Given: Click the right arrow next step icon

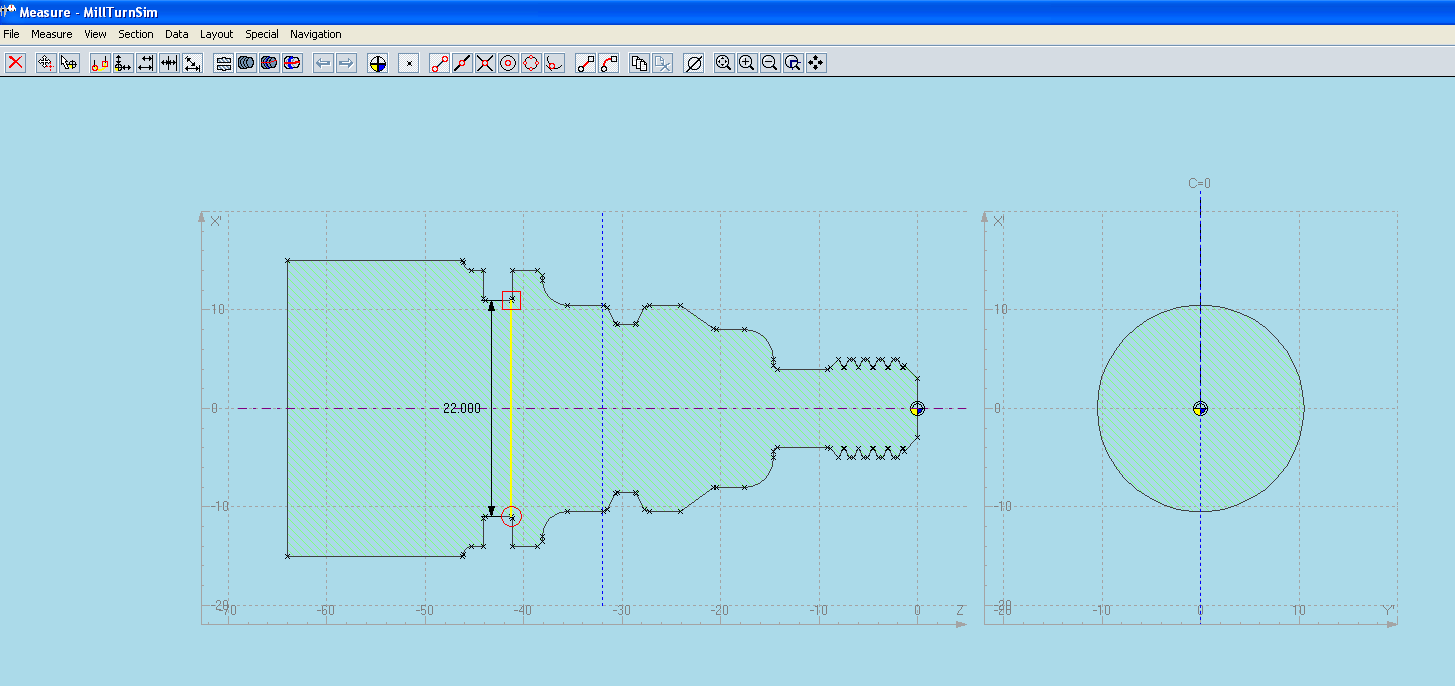Looking at the screenshot, I should (346, 63).
